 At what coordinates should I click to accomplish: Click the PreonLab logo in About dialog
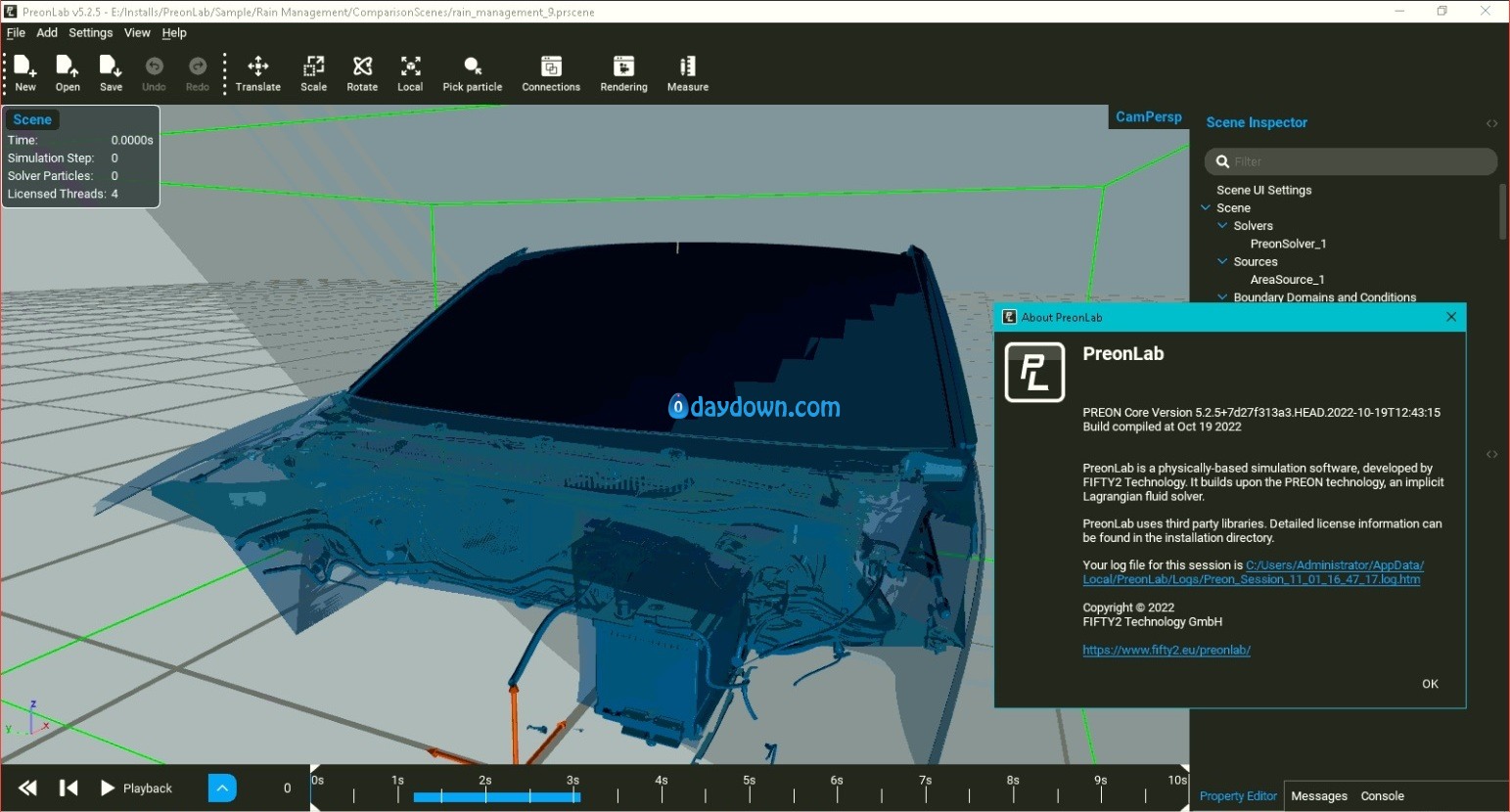coord(1034,372)
